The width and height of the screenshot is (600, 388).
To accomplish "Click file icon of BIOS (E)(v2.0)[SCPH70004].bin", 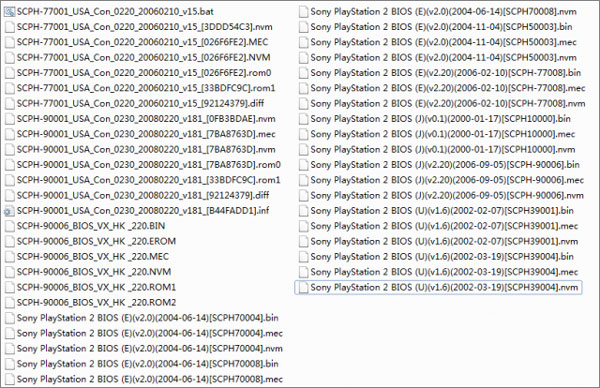I will tap(10, 318).
